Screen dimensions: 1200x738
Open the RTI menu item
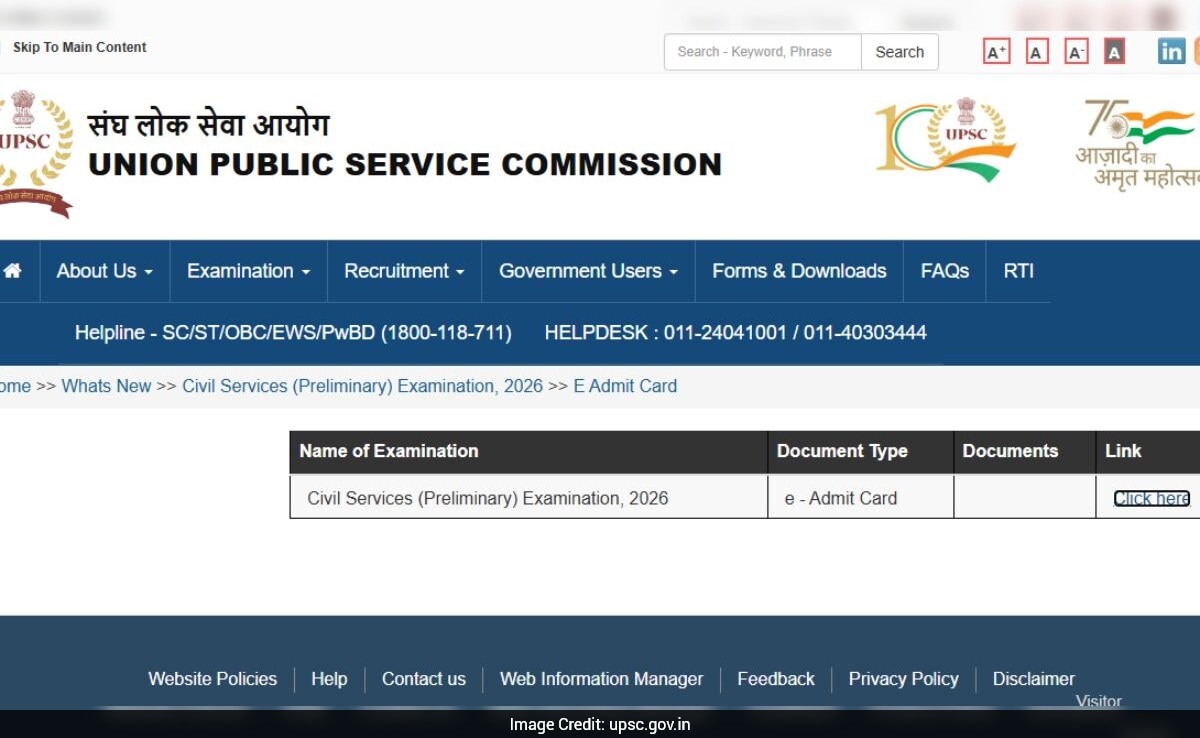pos(1018,271)
